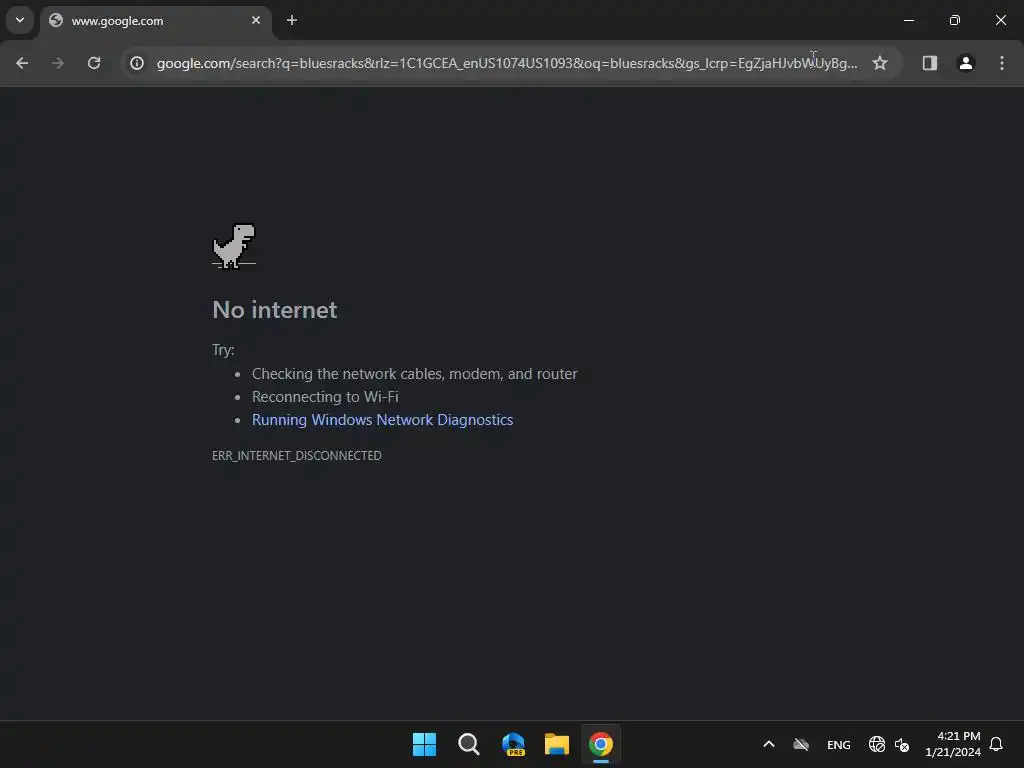
Task: View site information icon in address bar
Action: click(136, 63)
